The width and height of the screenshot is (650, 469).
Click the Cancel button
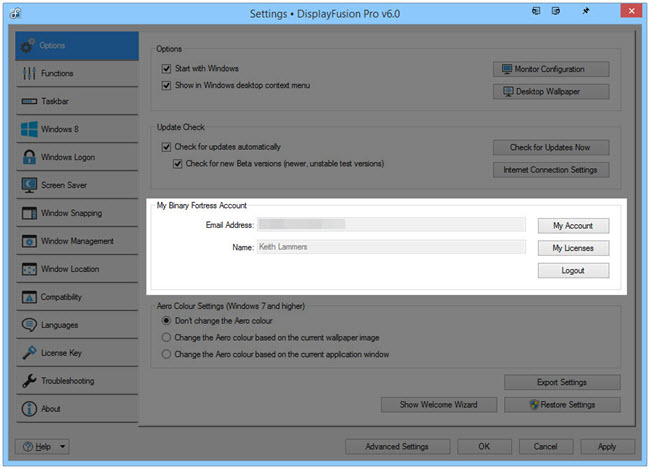[546, 447]
